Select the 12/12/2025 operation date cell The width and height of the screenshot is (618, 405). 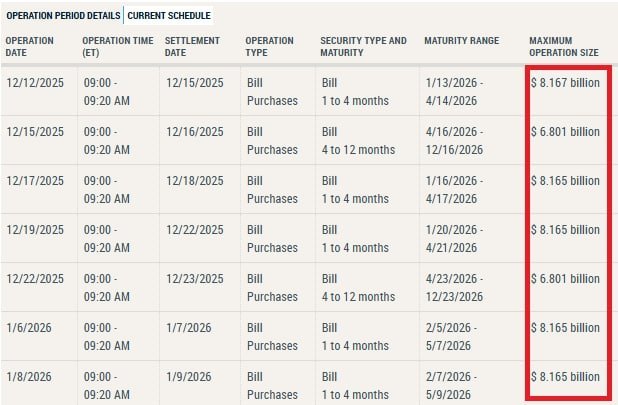click(x=35, y=83)
